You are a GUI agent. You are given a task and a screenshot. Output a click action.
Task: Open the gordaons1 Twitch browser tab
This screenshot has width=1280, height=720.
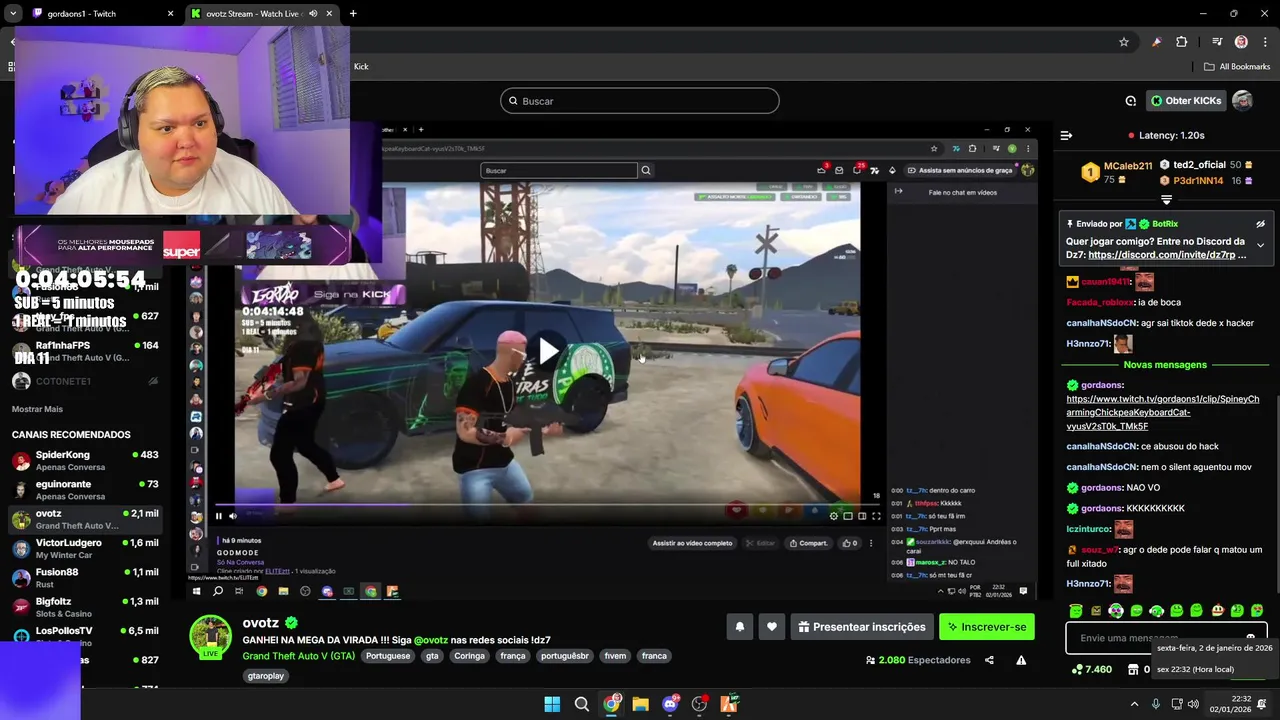click(100, 14)
